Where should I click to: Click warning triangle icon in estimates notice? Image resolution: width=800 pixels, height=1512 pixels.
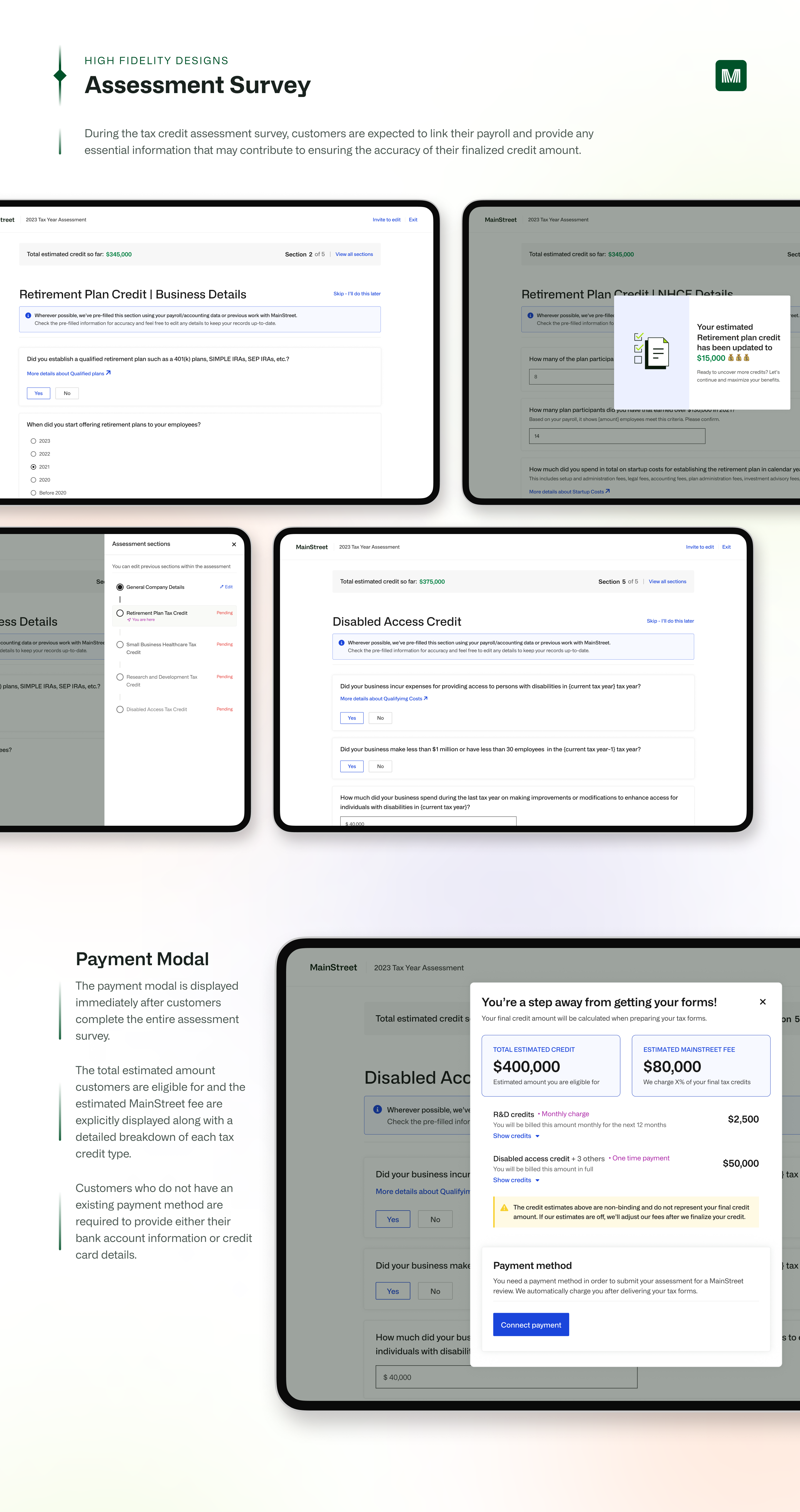tap(504, 1207)
